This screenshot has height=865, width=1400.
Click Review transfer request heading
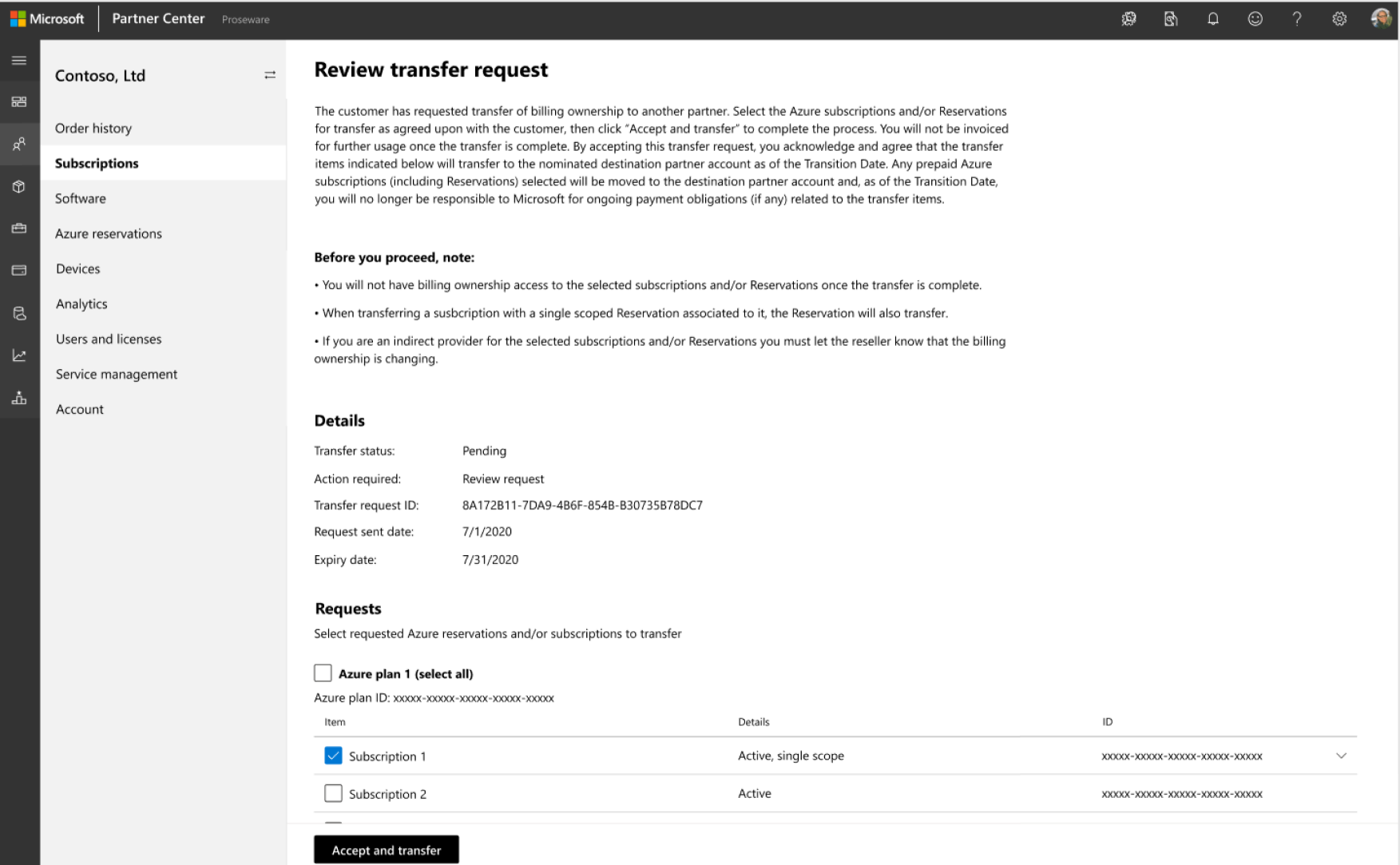[x=431, y=69]
